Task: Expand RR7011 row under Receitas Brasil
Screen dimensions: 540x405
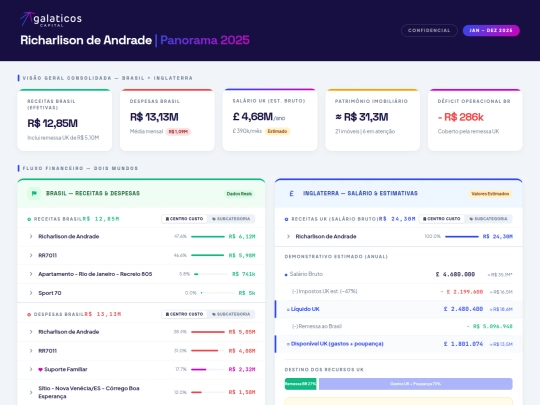Action: coord(141,255)
